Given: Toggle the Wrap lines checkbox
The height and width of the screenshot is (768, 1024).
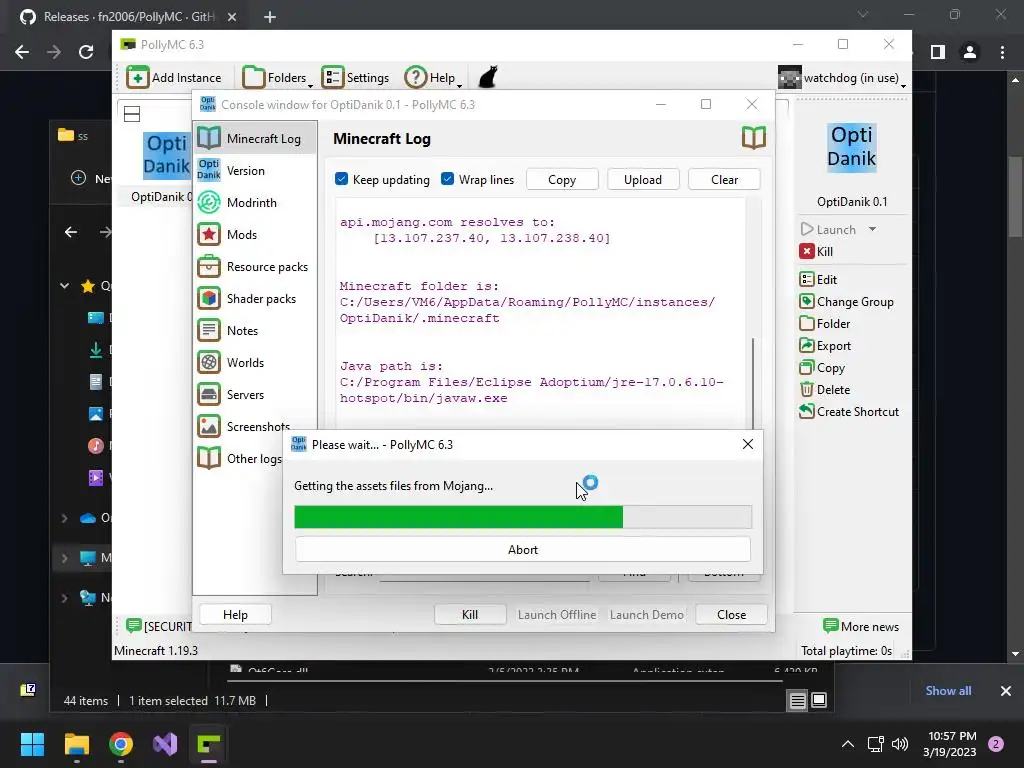Looking at the screenshot, I should [447, 179].
